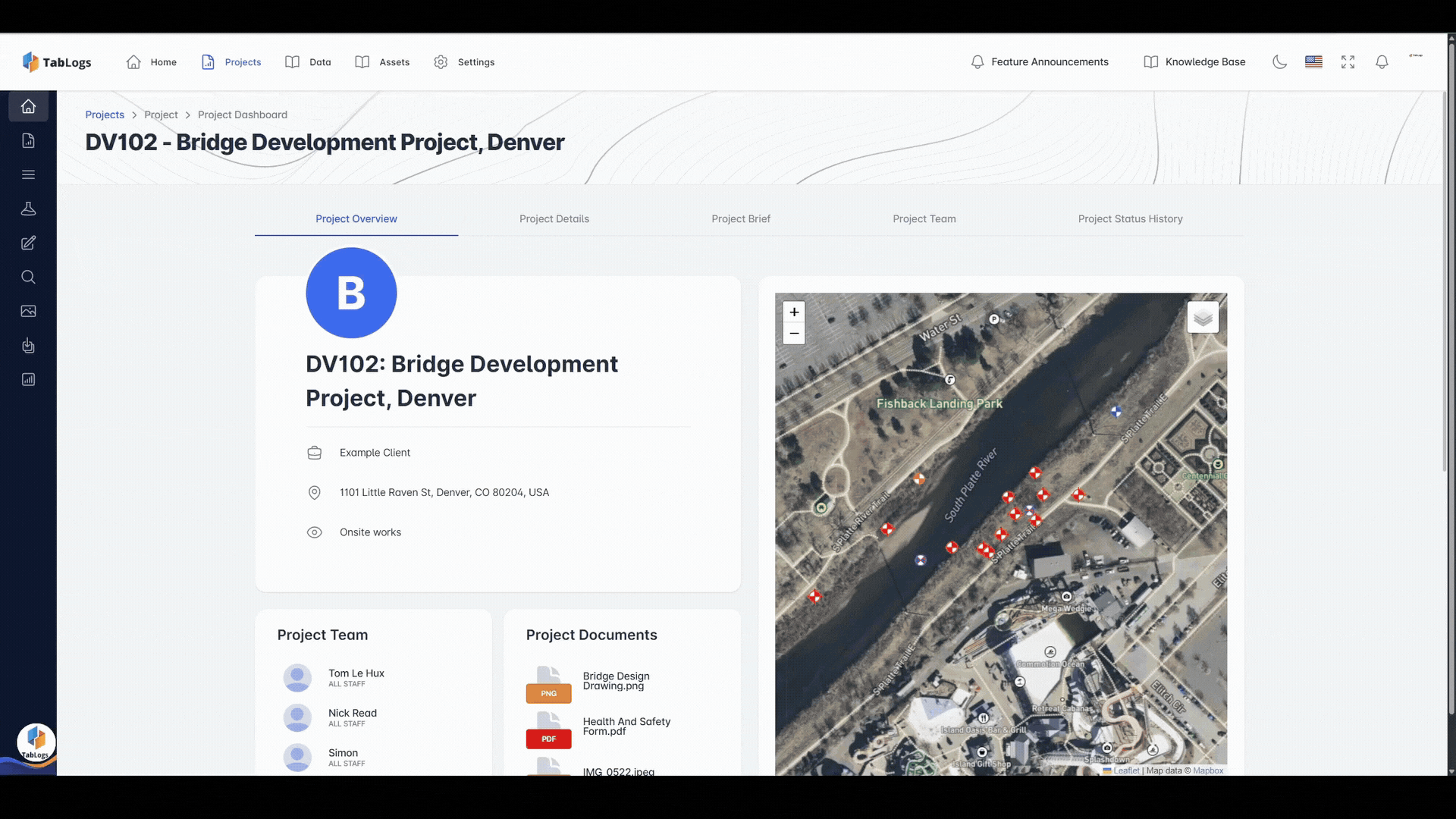Toggle dark mode moon icon
This screenshot has height=819, width=1456.
(1279, 62)
